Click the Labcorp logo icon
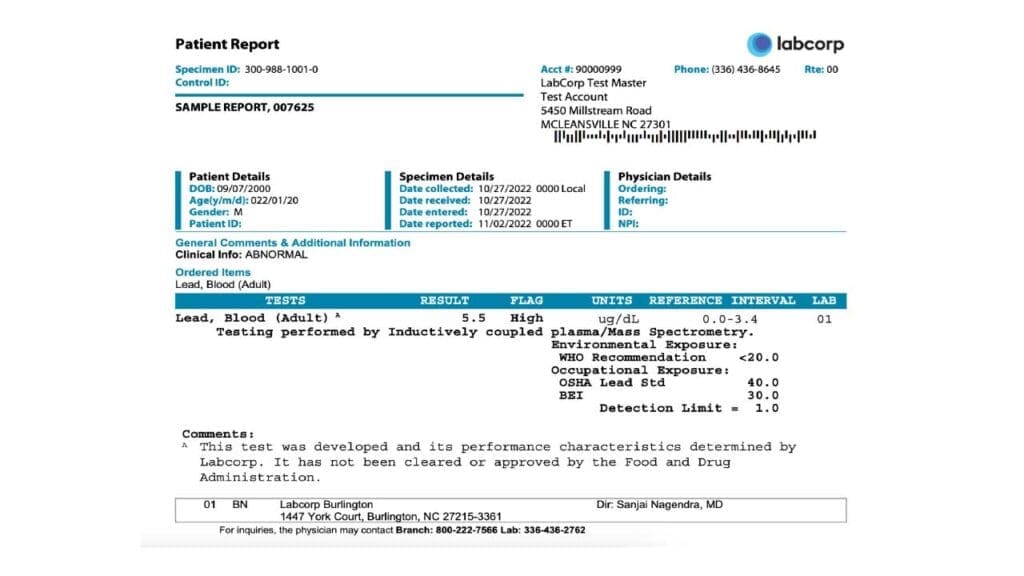Image resolution: width=1024 pixels, height=576 pixels. pyautogui.click(x=760, y=44)
